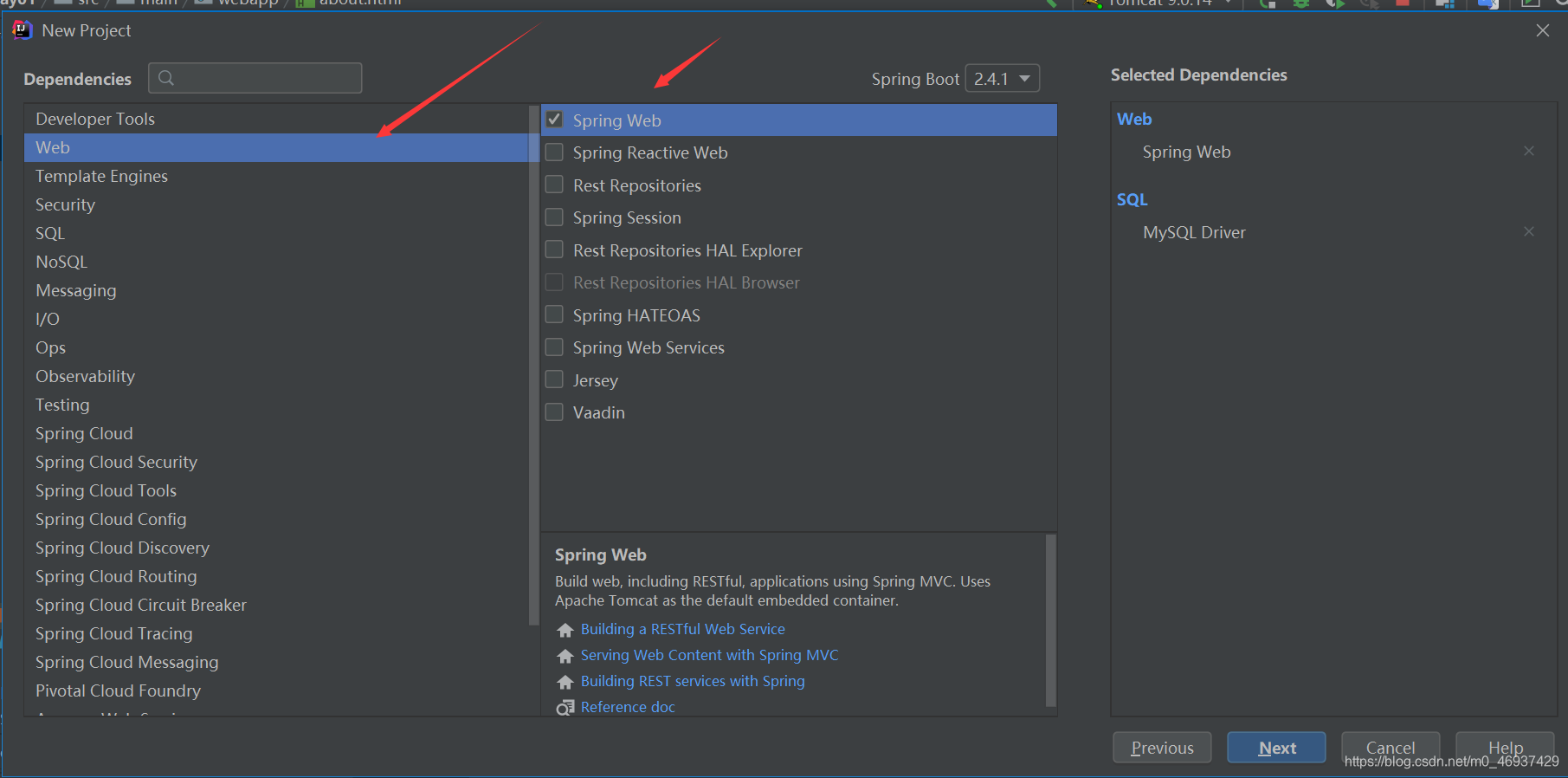
Task: Click the dependencies search field
Action: click(255, 78)
